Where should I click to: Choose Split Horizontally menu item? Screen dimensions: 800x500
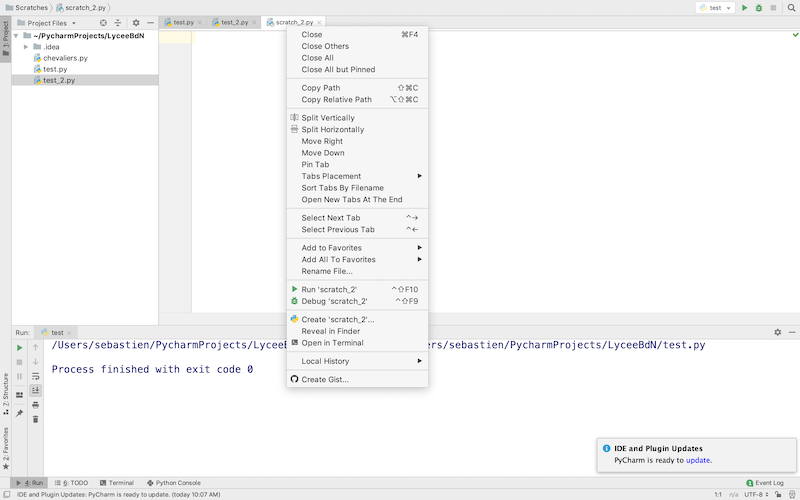pos(357,129)
